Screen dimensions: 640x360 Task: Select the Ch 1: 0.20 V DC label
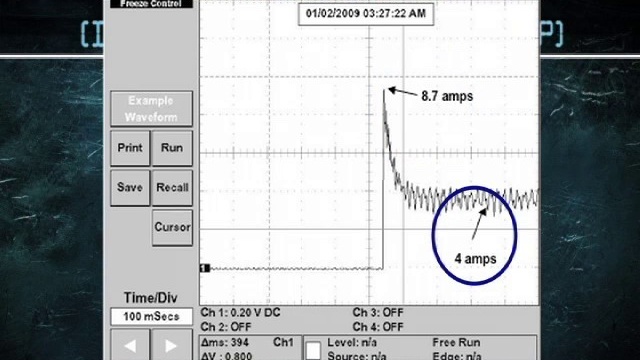(240, 313)
